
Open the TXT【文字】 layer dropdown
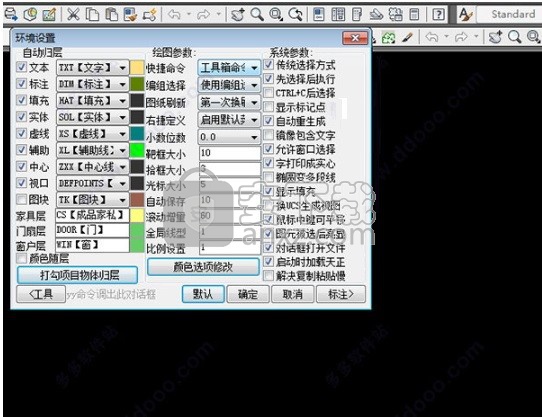coord(93,68)
